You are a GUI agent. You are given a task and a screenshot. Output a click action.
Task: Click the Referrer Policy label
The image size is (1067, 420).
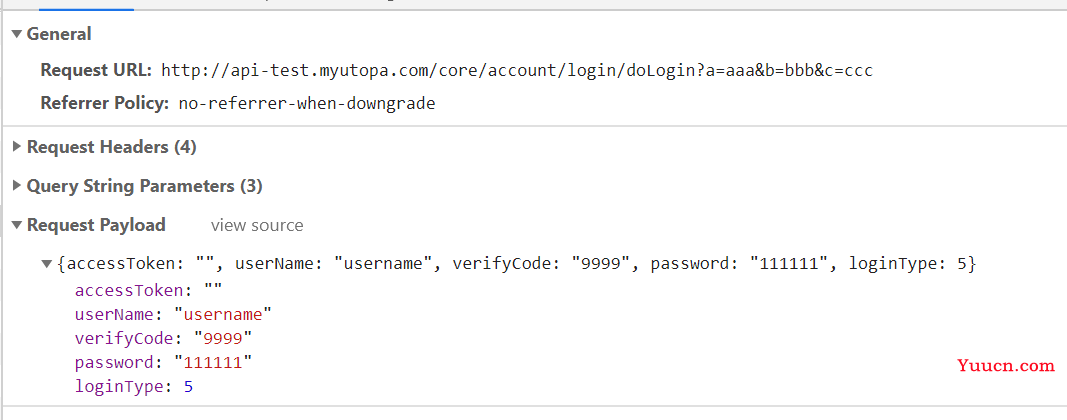(105, 104)
